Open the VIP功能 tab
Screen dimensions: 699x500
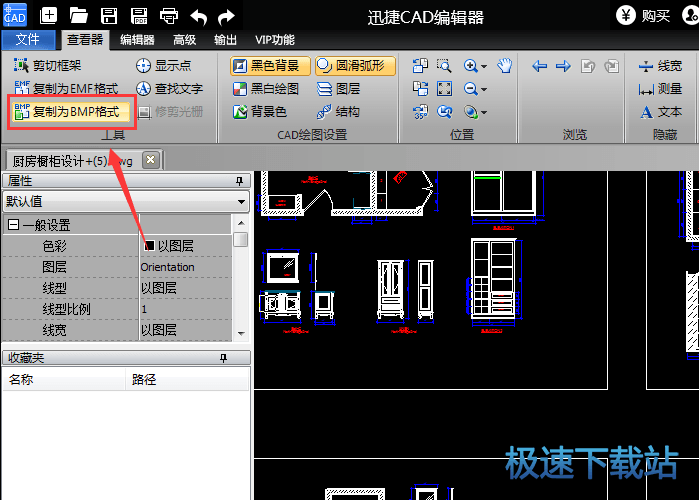(x=275, y=40)
